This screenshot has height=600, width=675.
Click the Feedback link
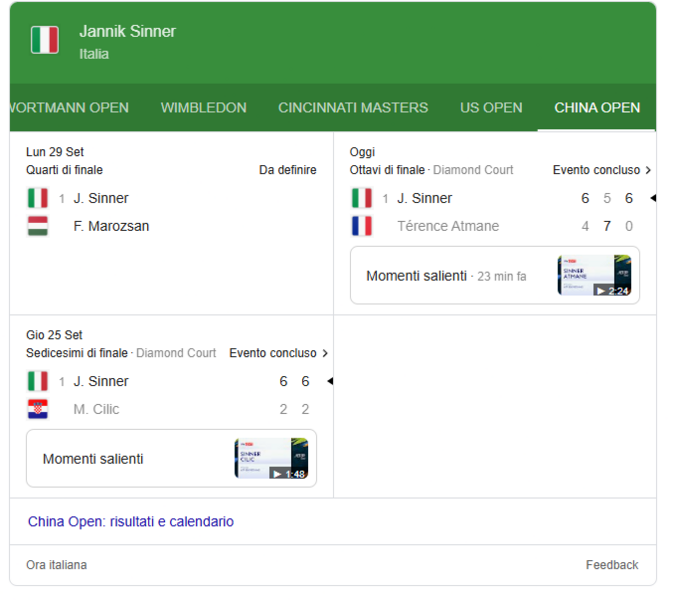[x=611, y=565]
